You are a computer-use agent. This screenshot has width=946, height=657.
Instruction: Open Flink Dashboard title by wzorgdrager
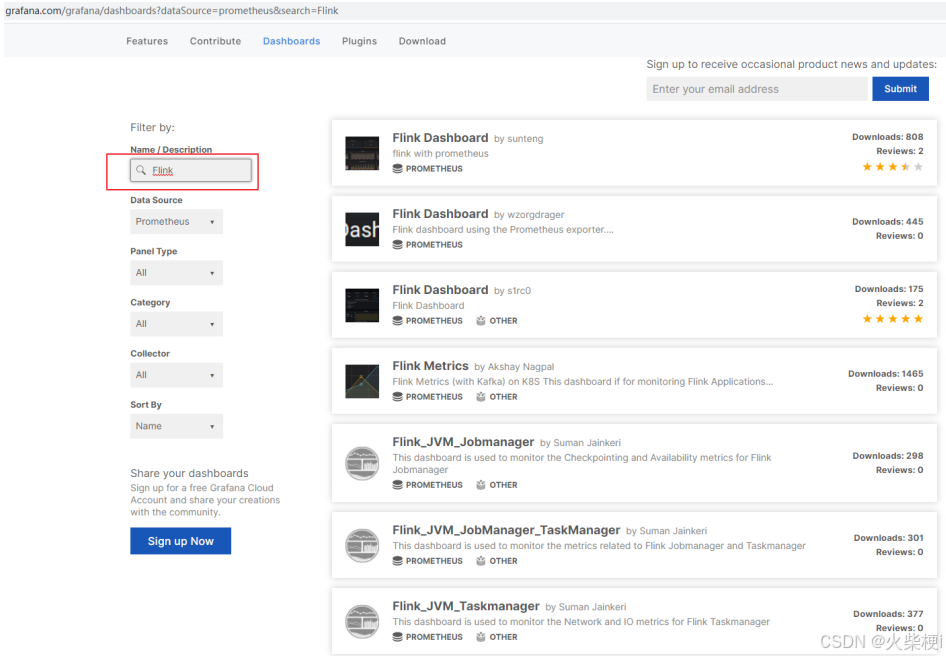tap(440, 214)
